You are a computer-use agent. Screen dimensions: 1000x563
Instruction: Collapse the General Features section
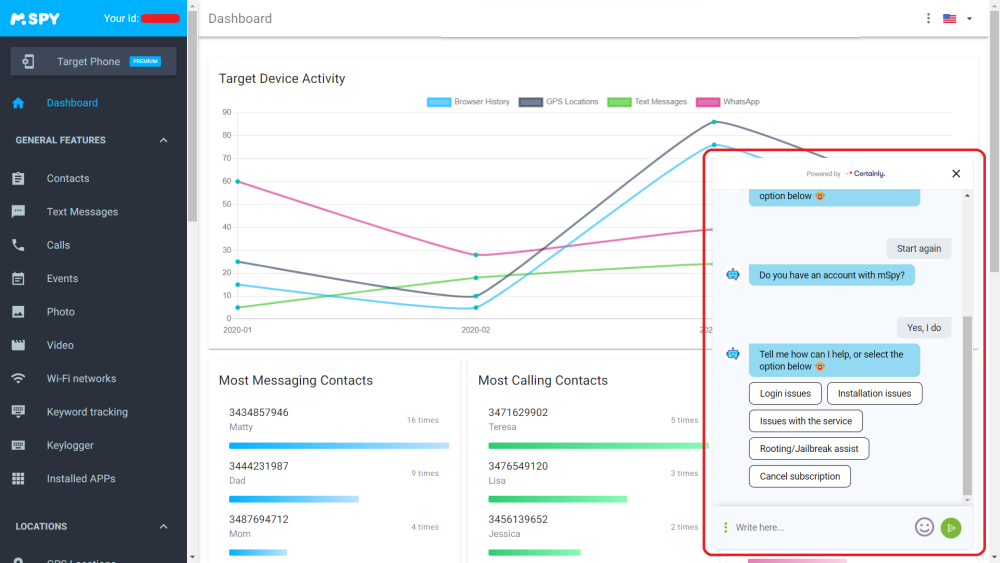point(163,140)
